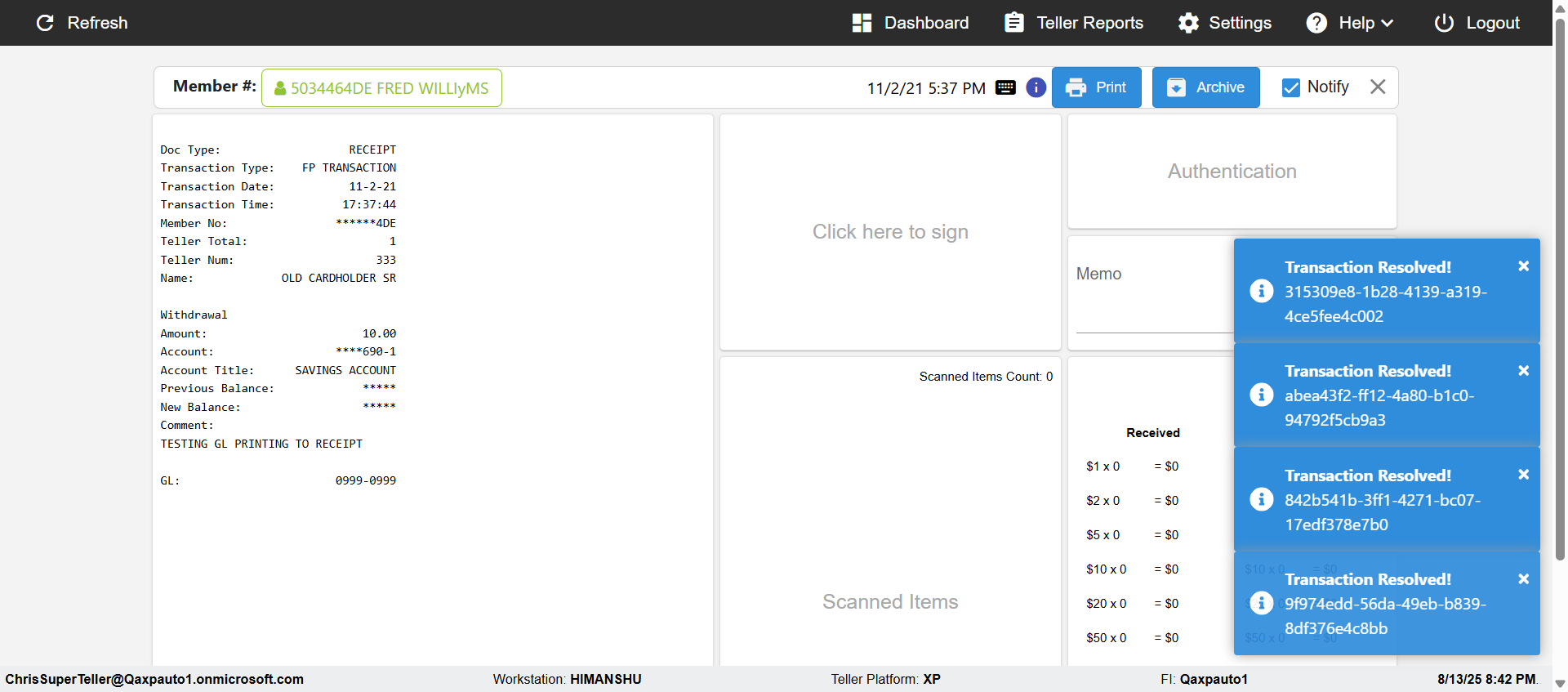Go to Settings menu
The width and height of the screenshot is (1568, 692).
(1225, 23)
